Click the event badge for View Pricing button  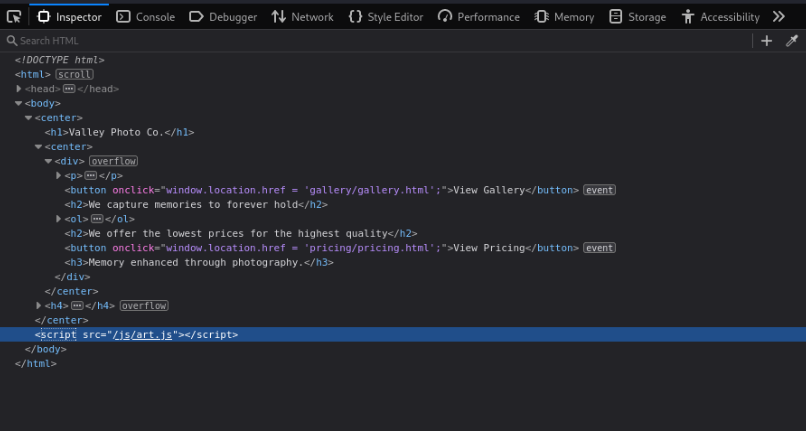coord(599,248)
